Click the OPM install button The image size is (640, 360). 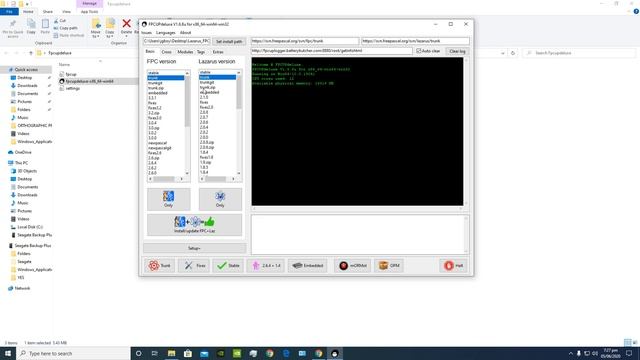coord(389,265)
